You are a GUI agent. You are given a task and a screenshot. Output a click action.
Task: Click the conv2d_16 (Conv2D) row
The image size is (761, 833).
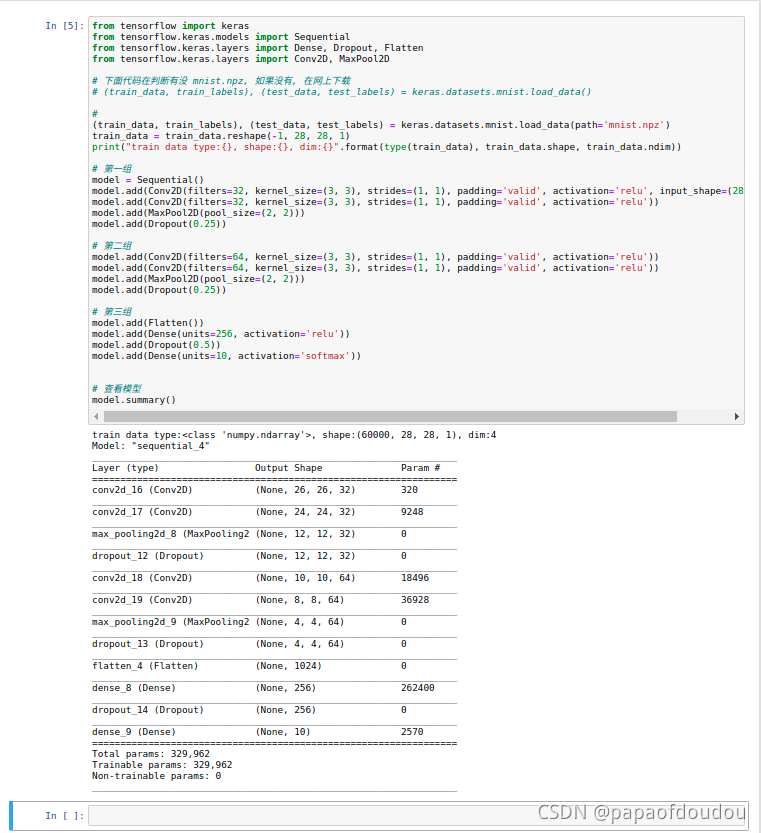click(x=274, y=490)
